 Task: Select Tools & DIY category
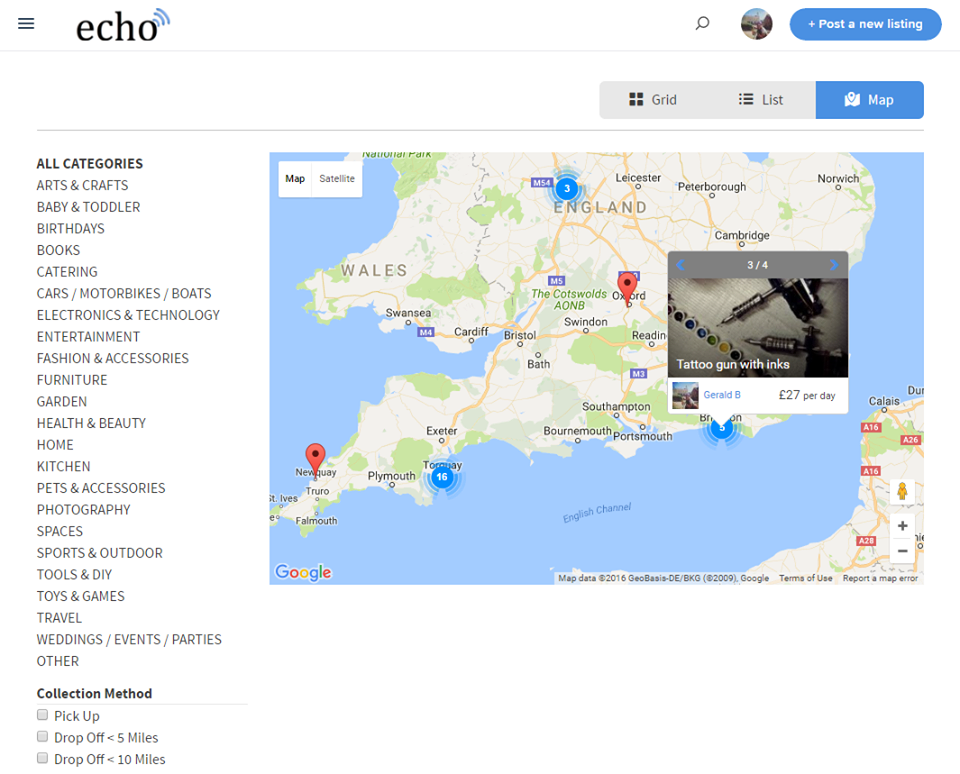coord(74,575)
